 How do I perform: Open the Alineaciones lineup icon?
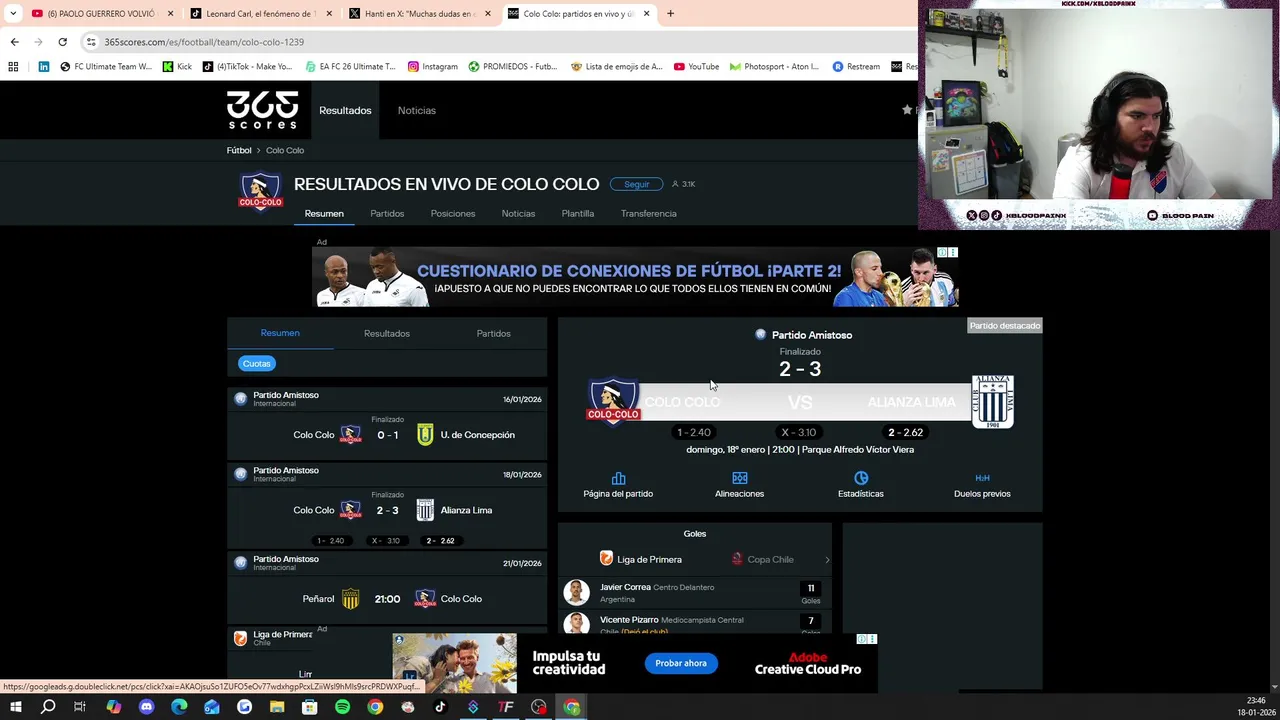(739, 478)
